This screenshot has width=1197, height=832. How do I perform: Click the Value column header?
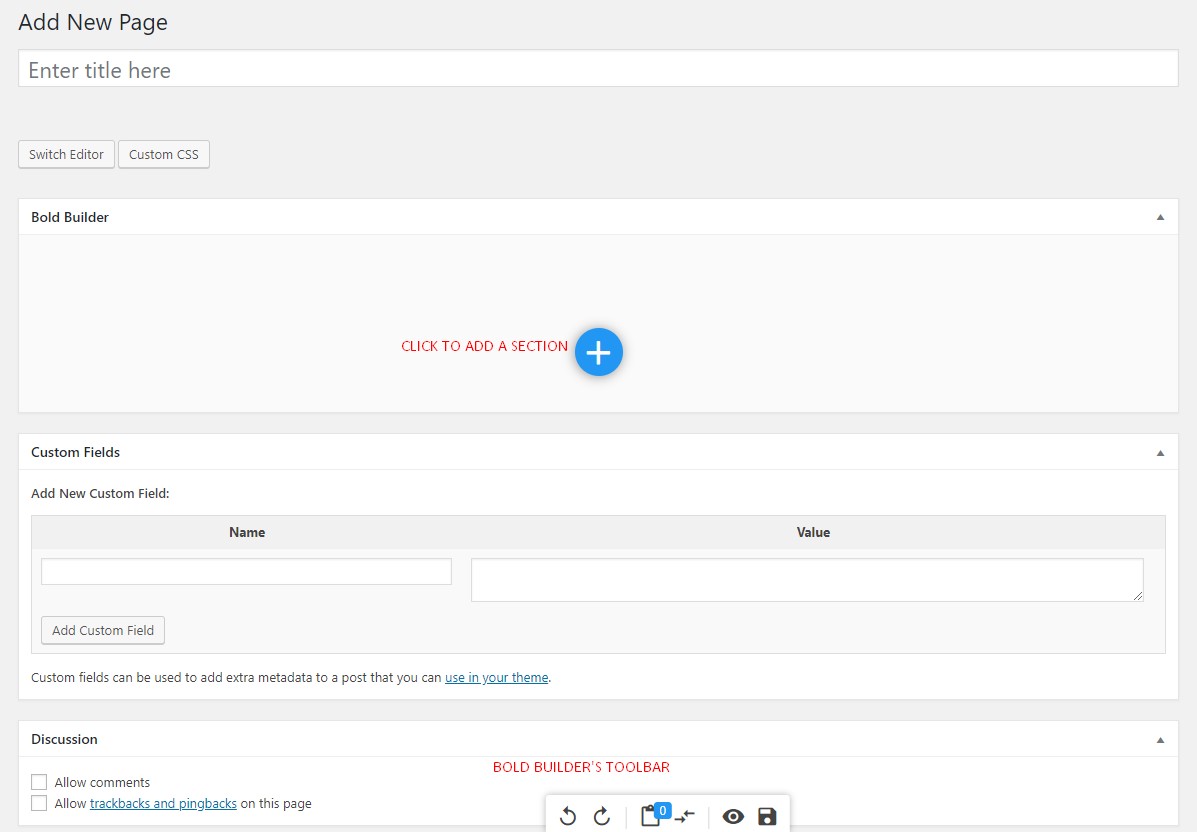813,532
